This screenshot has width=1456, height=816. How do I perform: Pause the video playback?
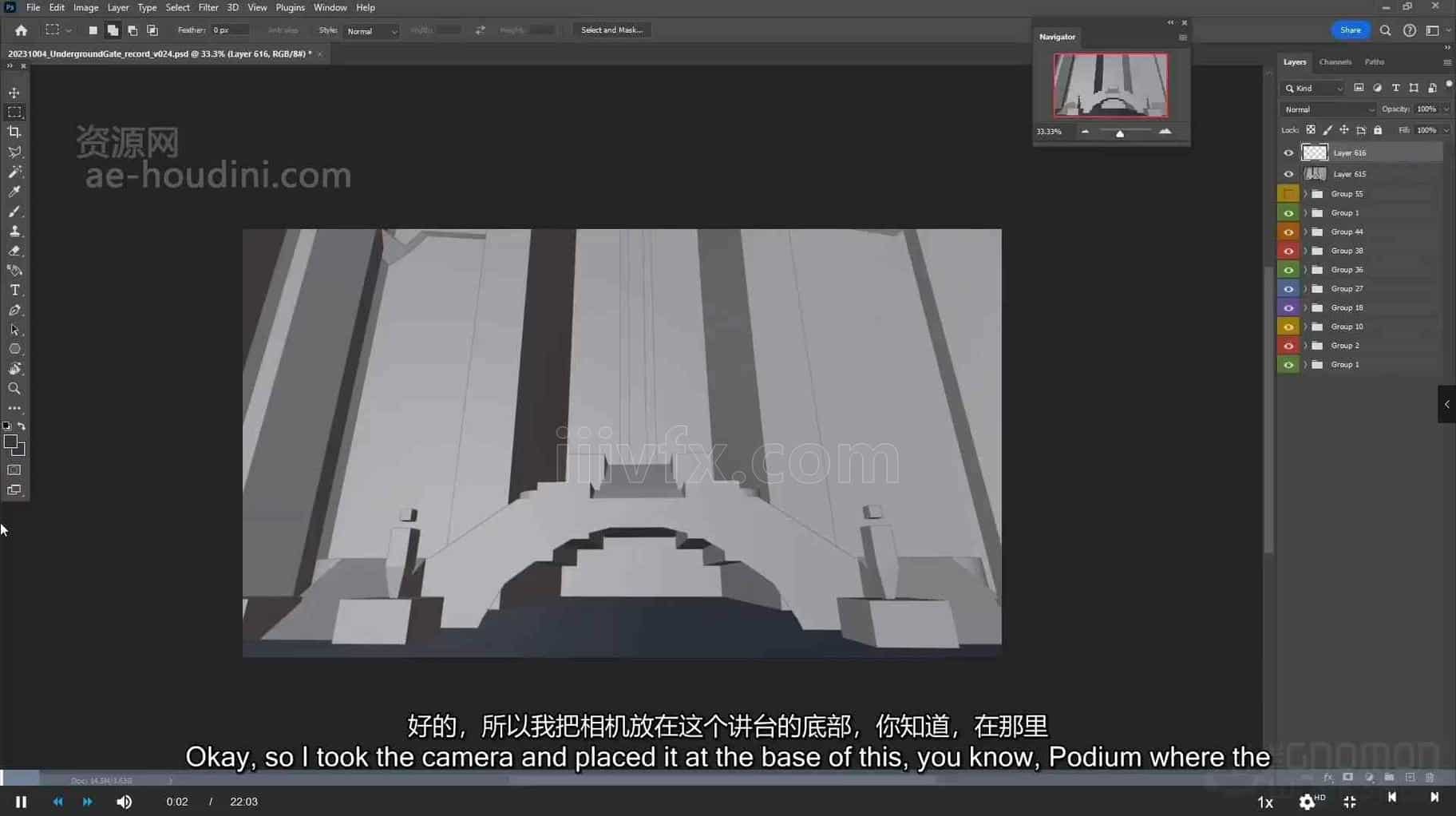coord(22,802)
